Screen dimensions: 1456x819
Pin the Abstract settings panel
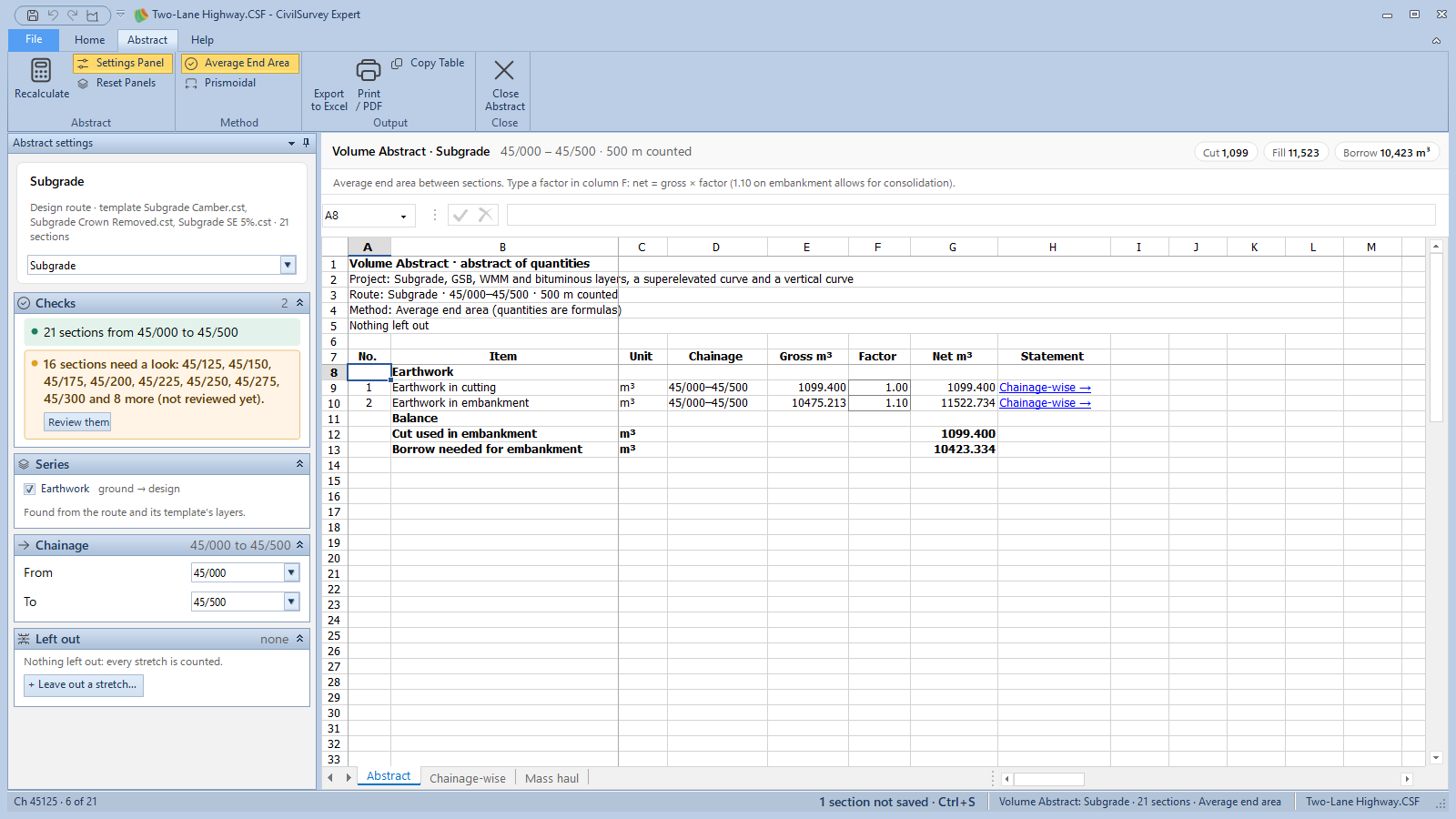(x=307, y=143)
